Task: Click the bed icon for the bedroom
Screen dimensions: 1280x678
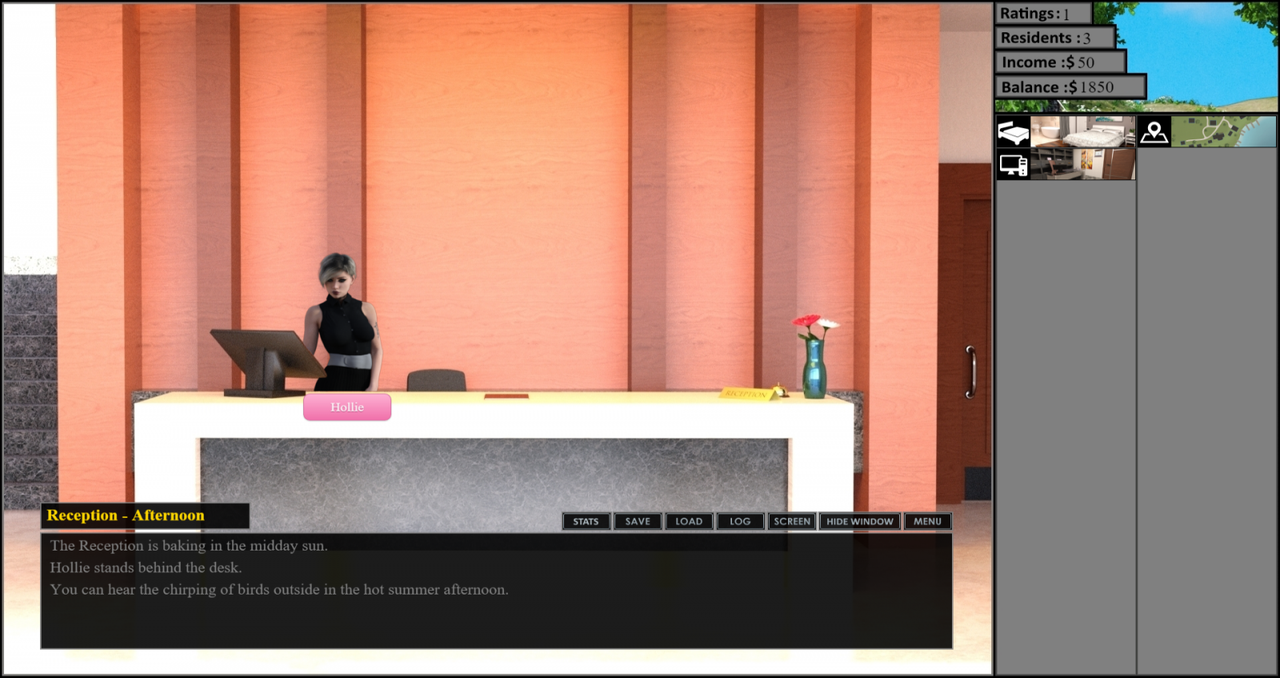Action: [x=1013, y=132]
